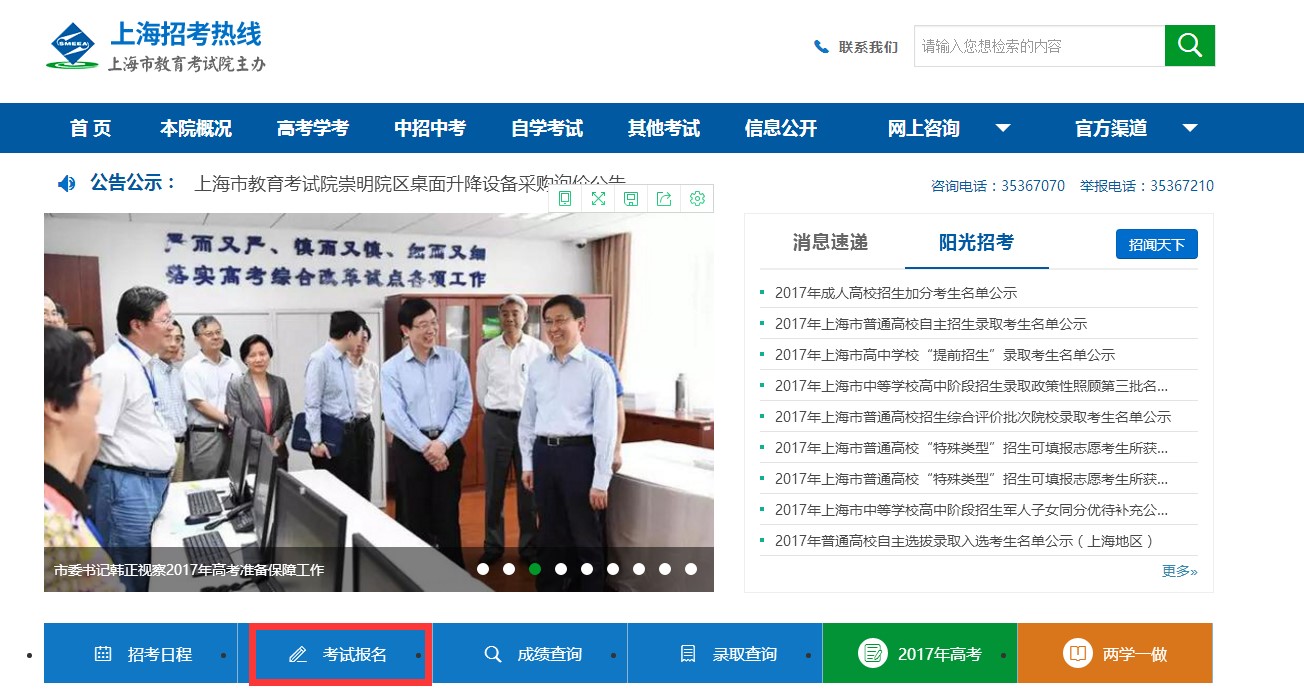
Task: Click the floppy disk save icon
Action: (x=631, y=198)
